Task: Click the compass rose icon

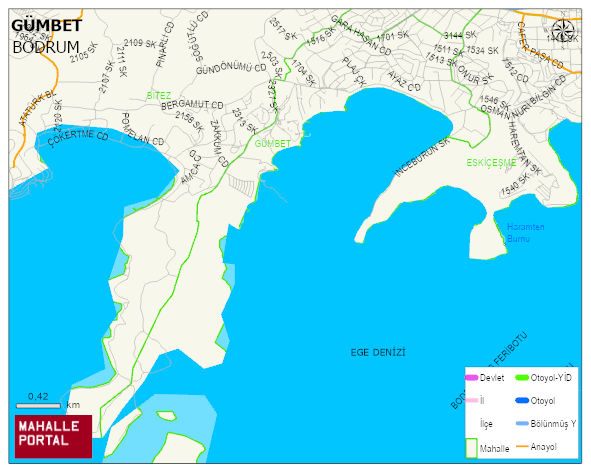Action: coord(562,30)
